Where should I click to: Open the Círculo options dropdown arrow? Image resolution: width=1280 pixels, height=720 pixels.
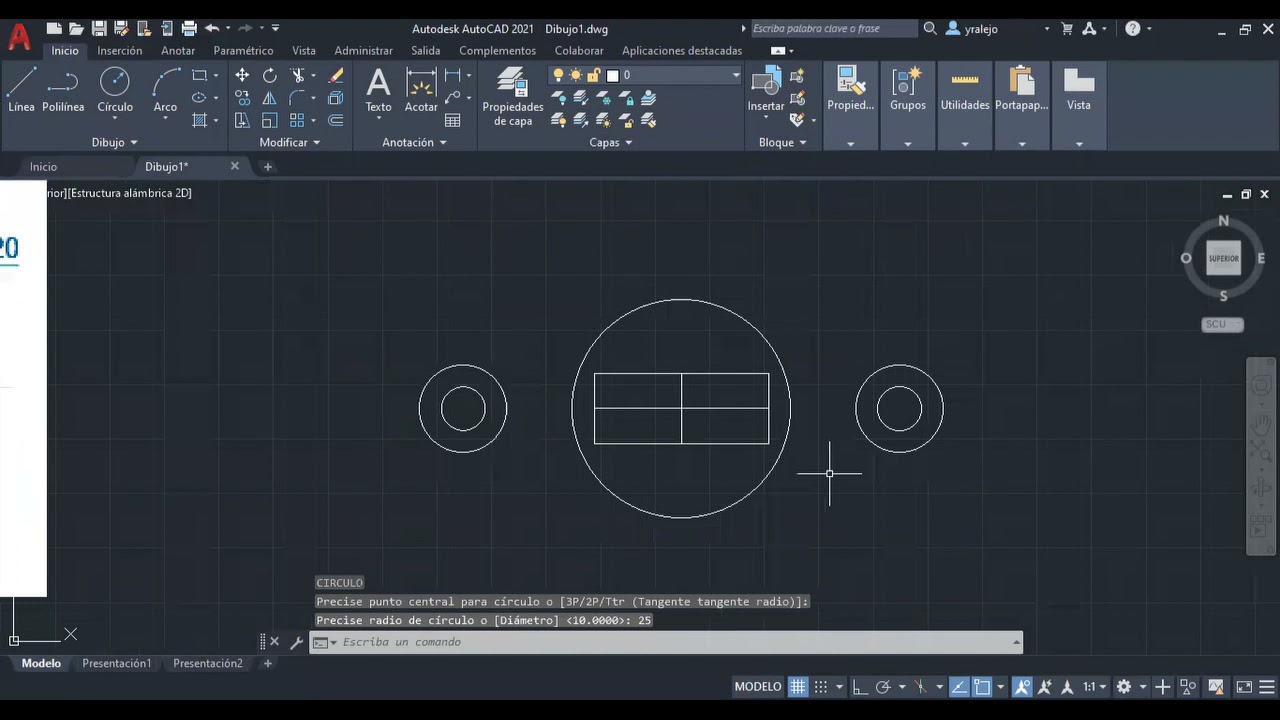click(x=115, y=119)
